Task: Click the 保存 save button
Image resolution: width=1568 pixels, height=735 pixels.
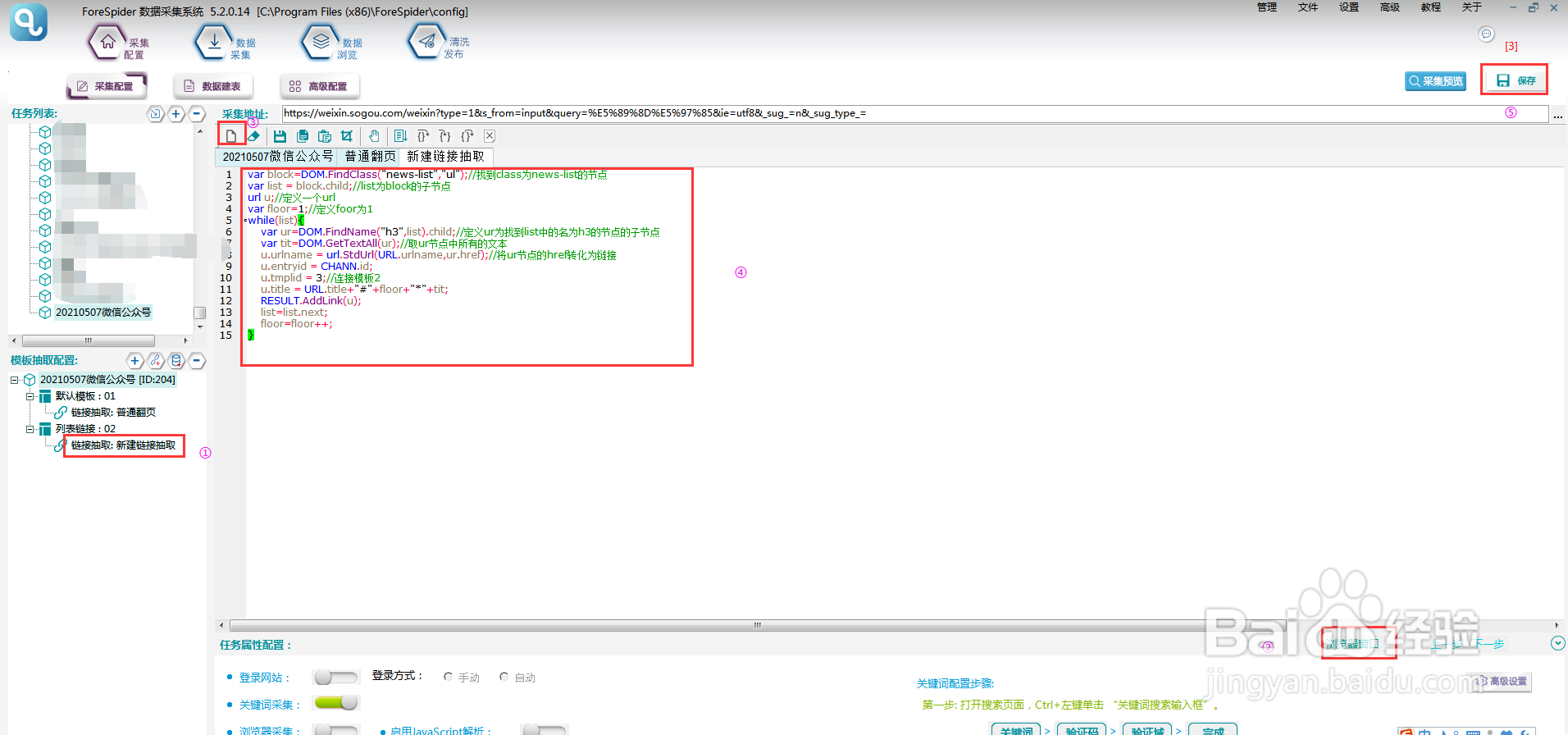Action: [1515, 80]
